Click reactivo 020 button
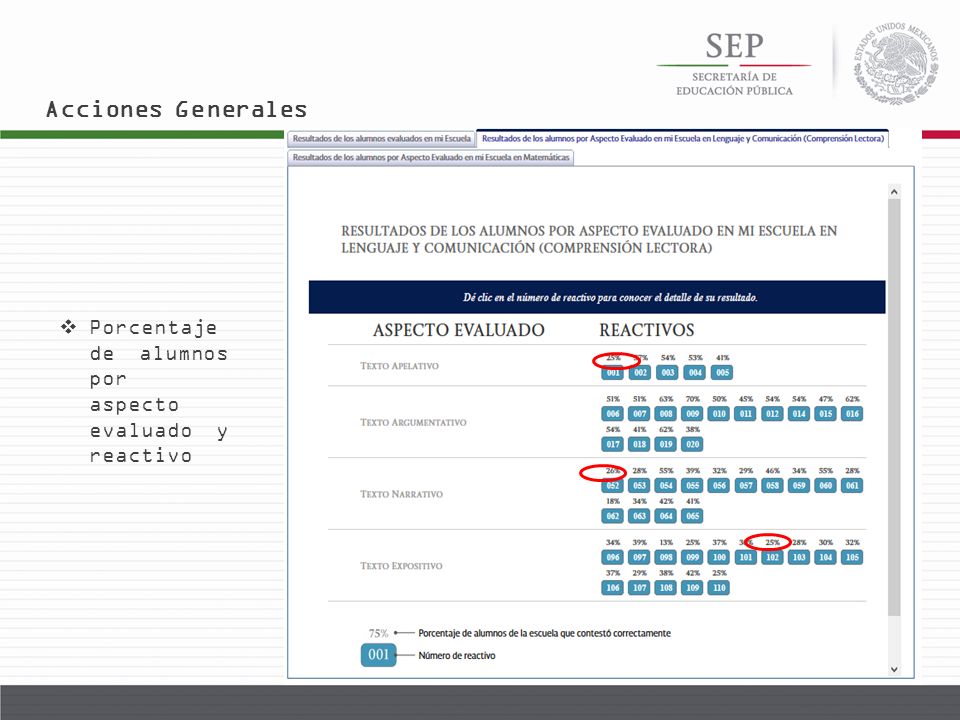 [x=692, y=444]
